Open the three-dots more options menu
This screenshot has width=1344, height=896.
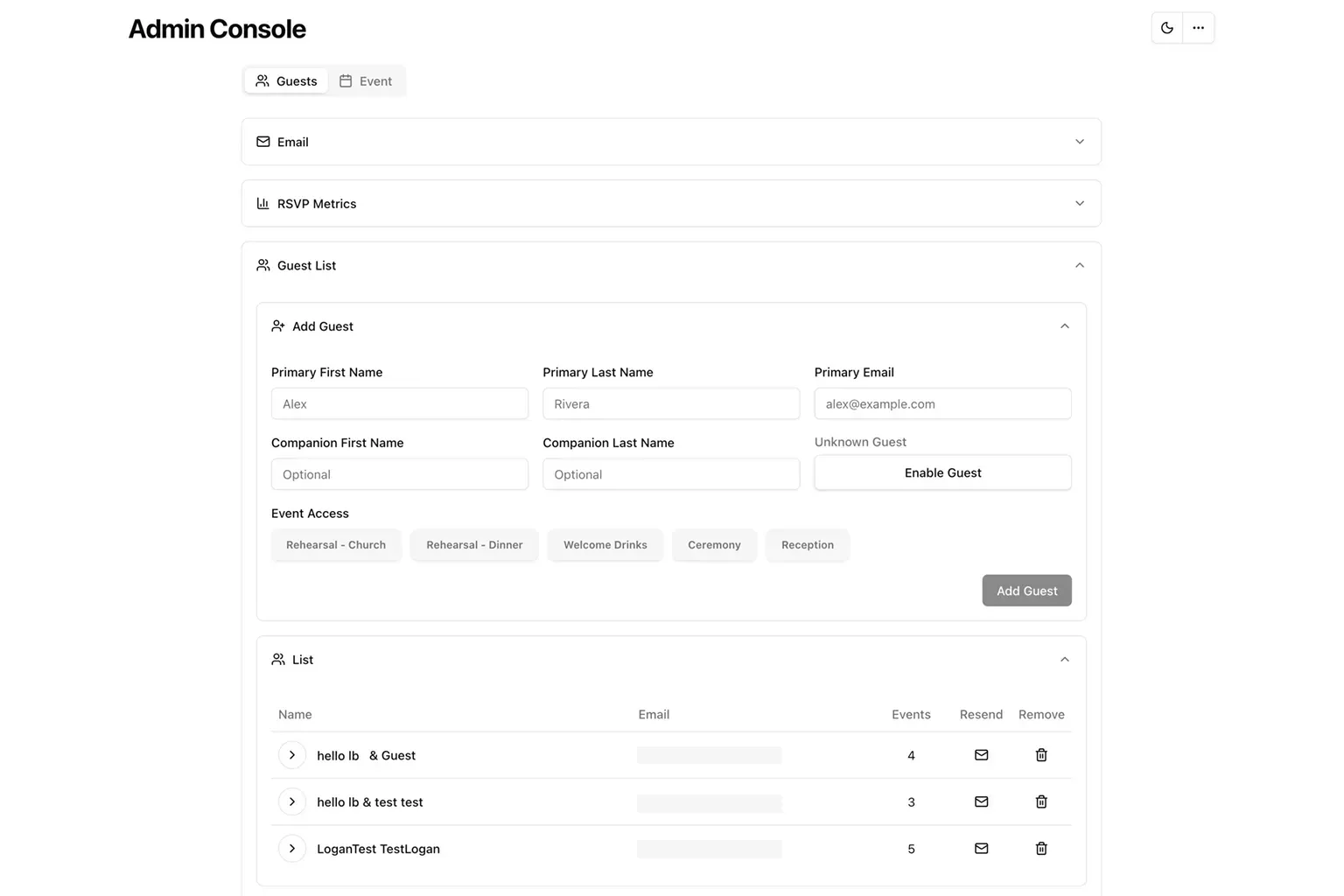1198,28
